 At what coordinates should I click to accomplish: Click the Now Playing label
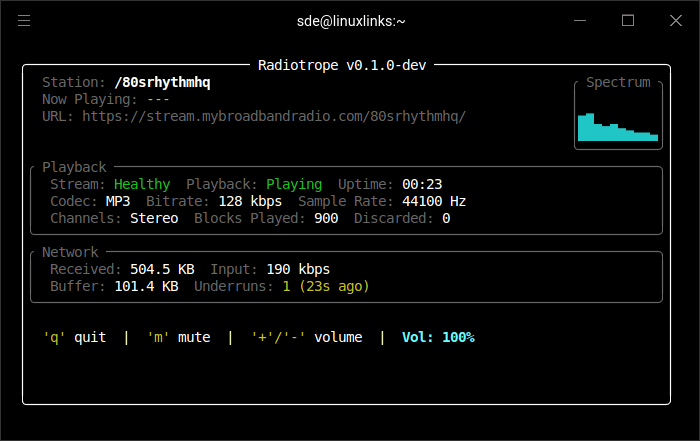pyautogui.click(x=89, y=100)
